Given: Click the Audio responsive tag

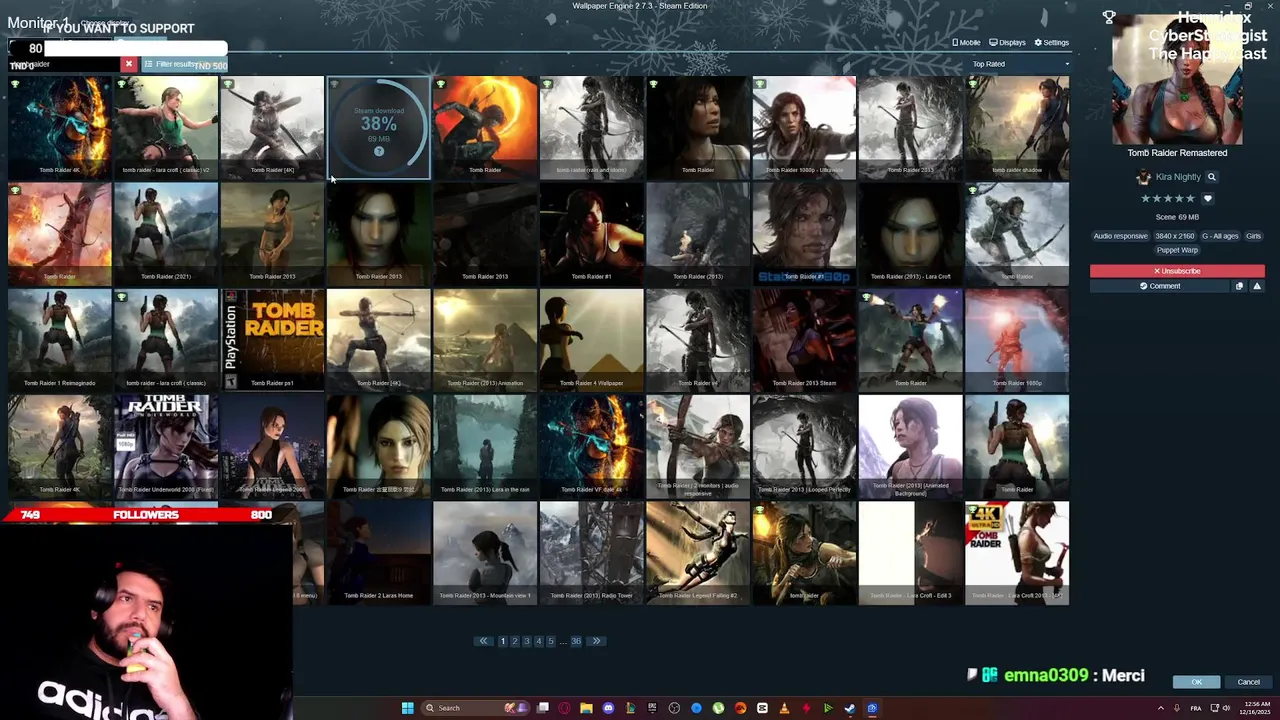Looking at the screenshot, I should tap(1120, 236).
